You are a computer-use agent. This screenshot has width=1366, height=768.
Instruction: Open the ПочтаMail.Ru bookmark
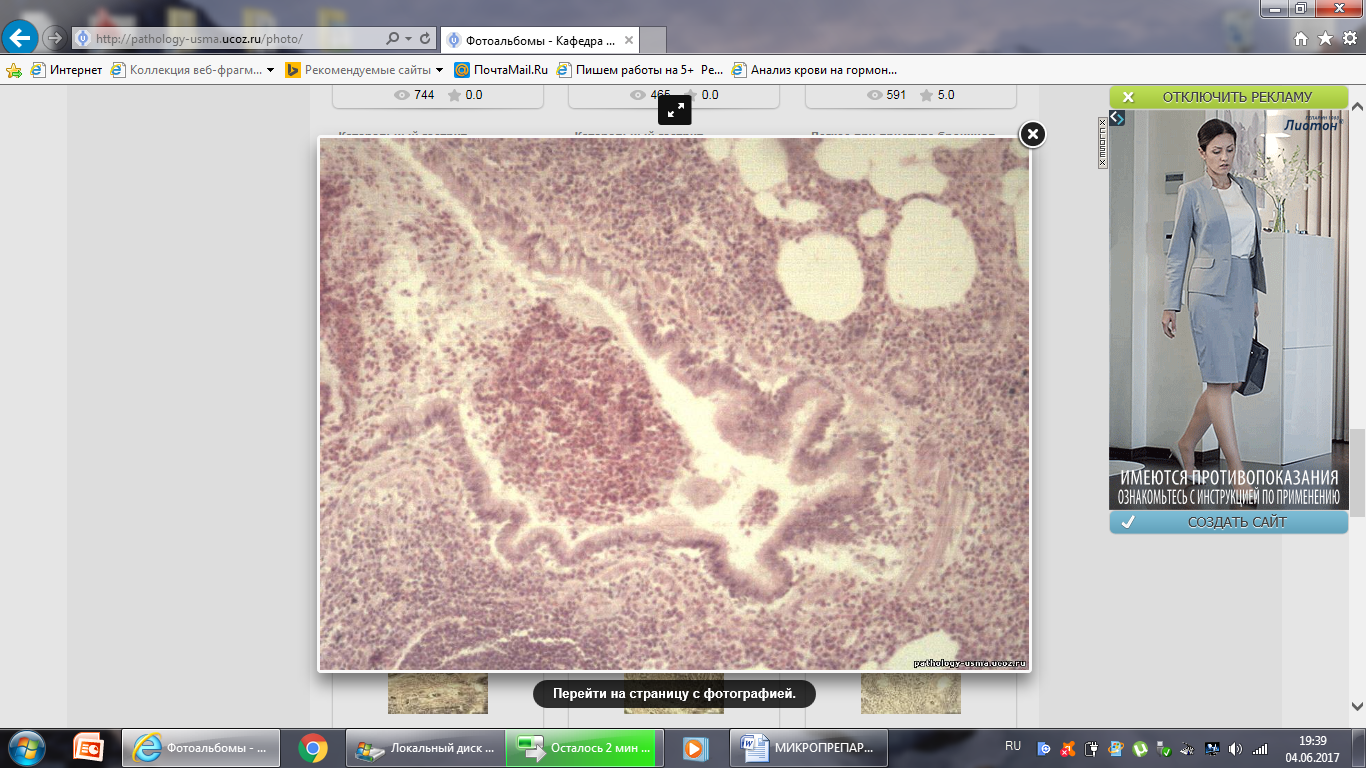[x=501, y=70]
